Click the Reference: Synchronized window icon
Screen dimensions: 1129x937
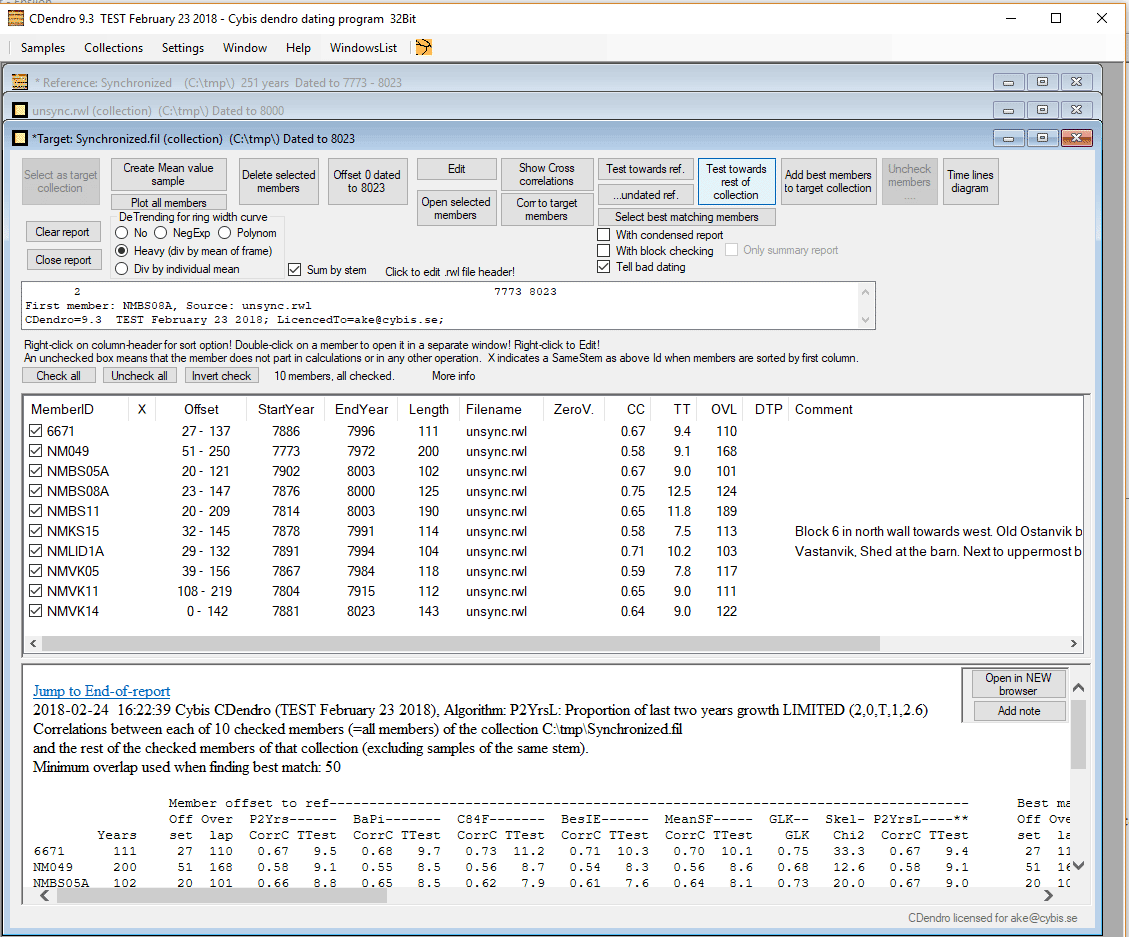point(20,82)
